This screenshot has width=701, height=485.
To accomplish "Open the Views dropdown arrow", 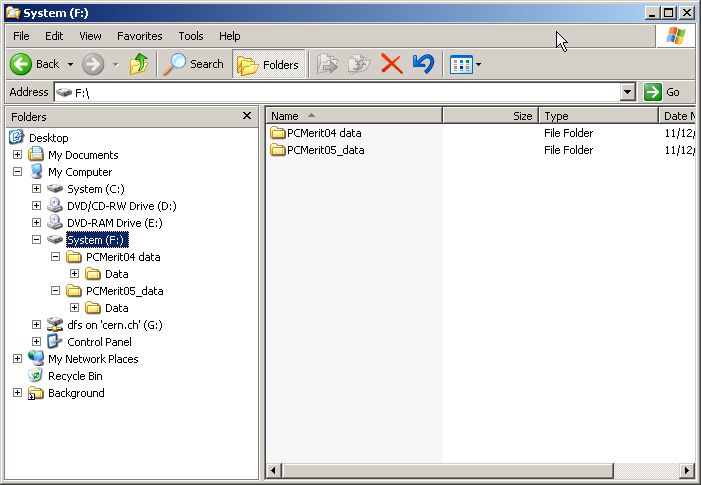I will [x=478, y=65].
